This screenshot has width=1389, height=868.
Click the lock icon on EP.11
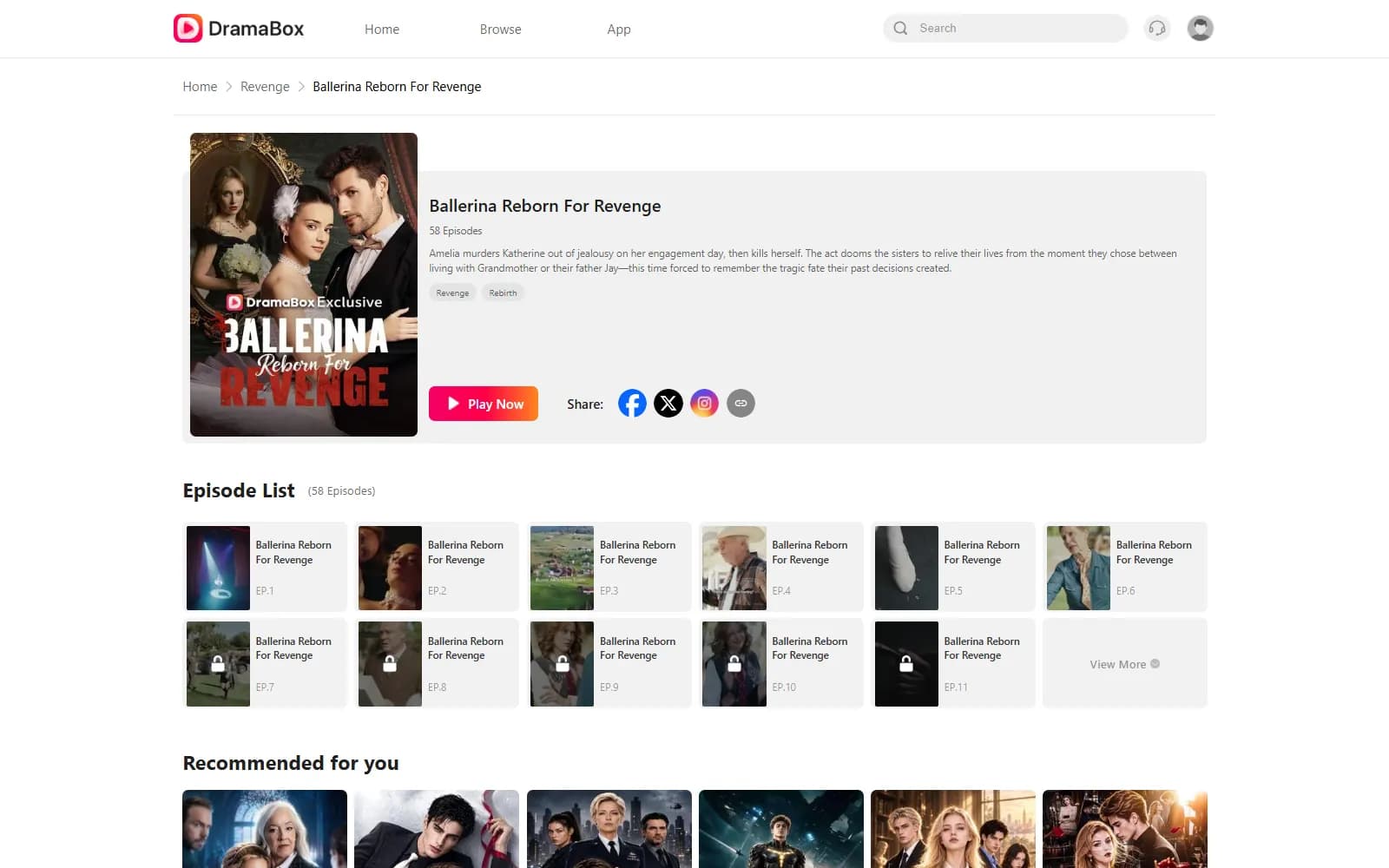point(906,664)
